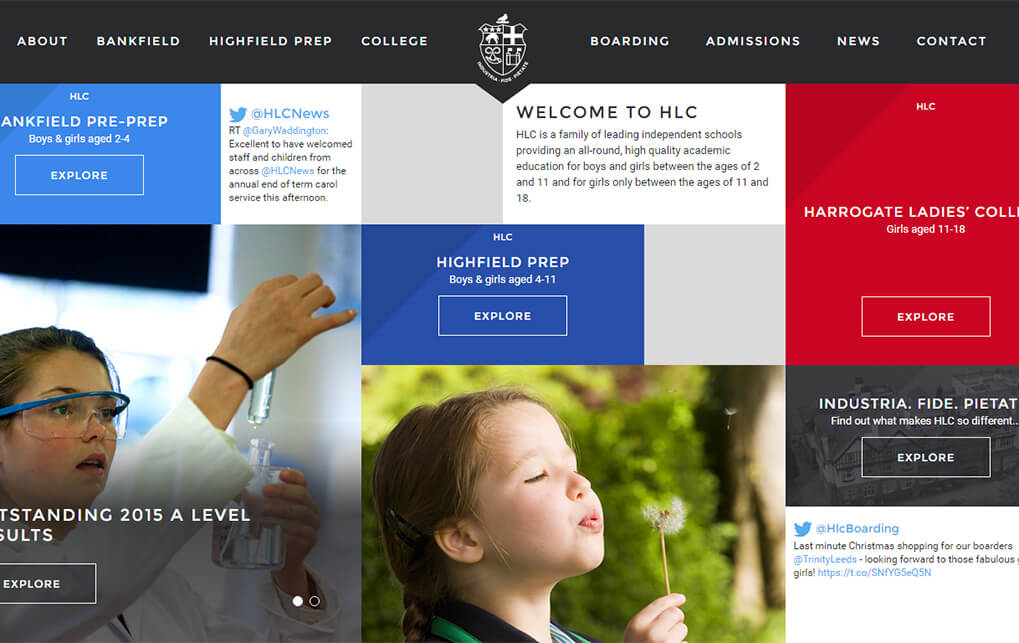Open the News navigation item
The height and width of the screenshot is (643, 1019).
(858, 41)
